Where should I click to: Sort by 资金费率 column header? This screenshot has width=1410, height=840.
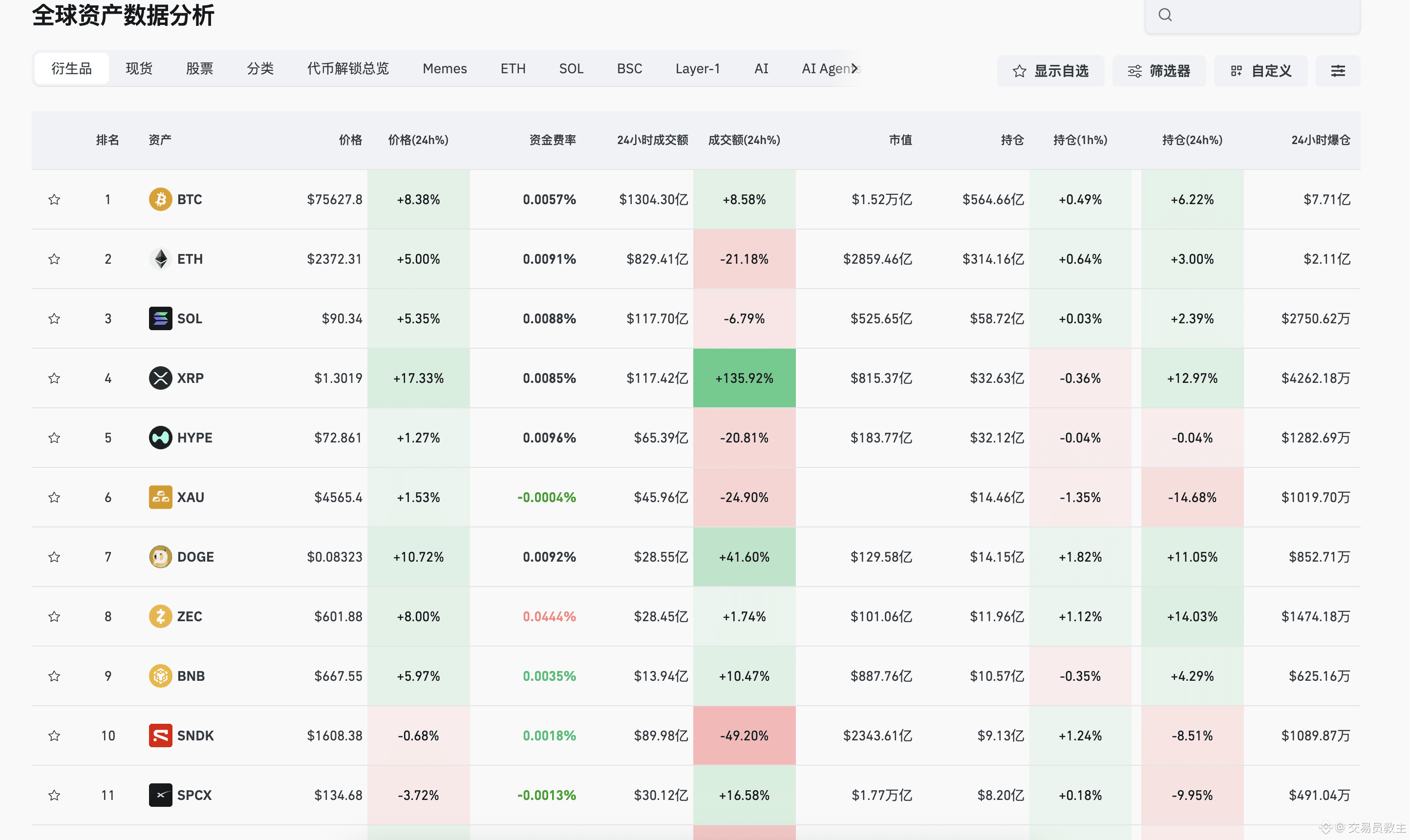[x=552, y=140]
